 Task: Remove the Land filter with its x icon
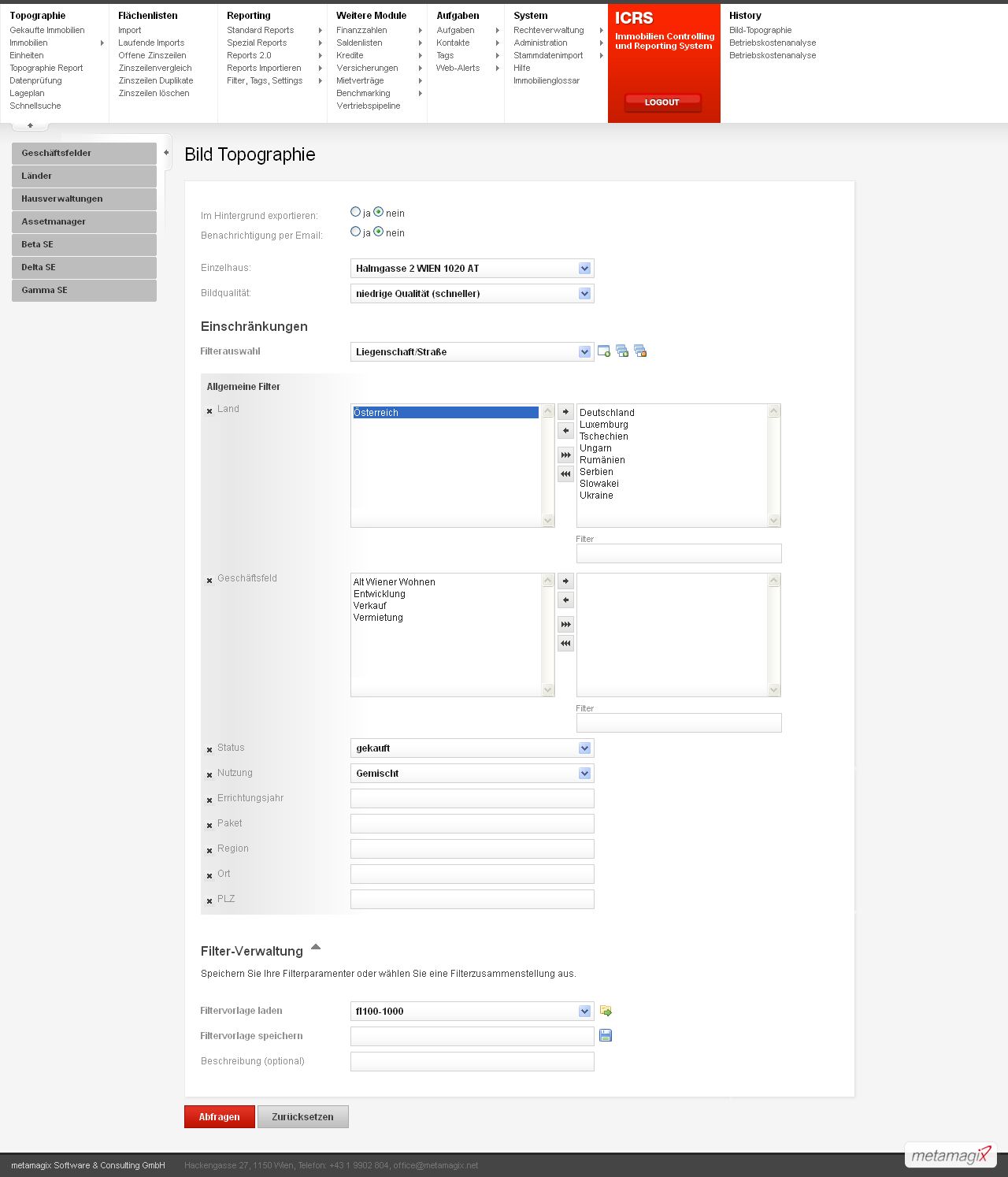point(209,411)
